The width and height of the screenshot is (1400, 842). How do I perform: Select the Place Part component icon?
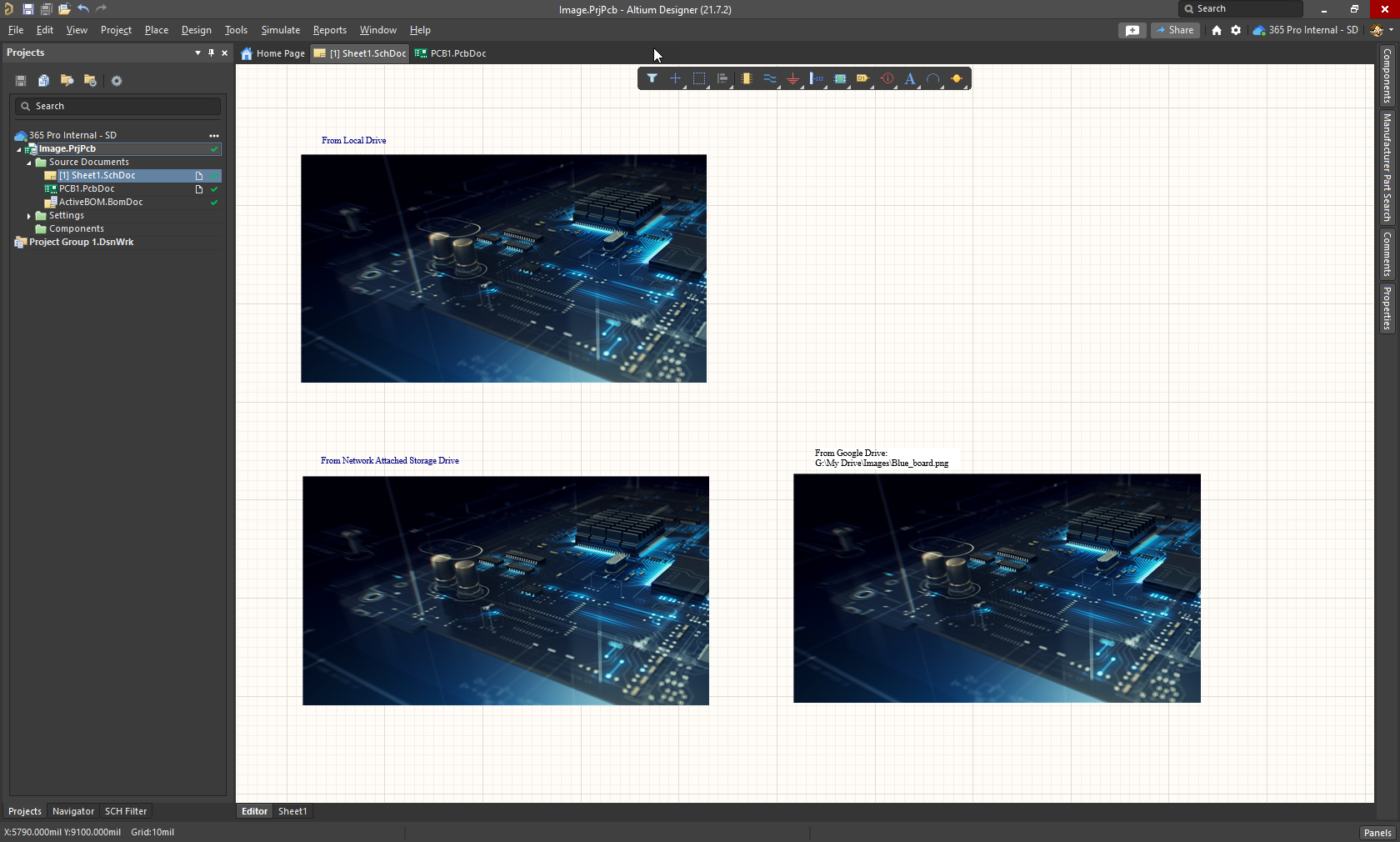pos(746,78)
